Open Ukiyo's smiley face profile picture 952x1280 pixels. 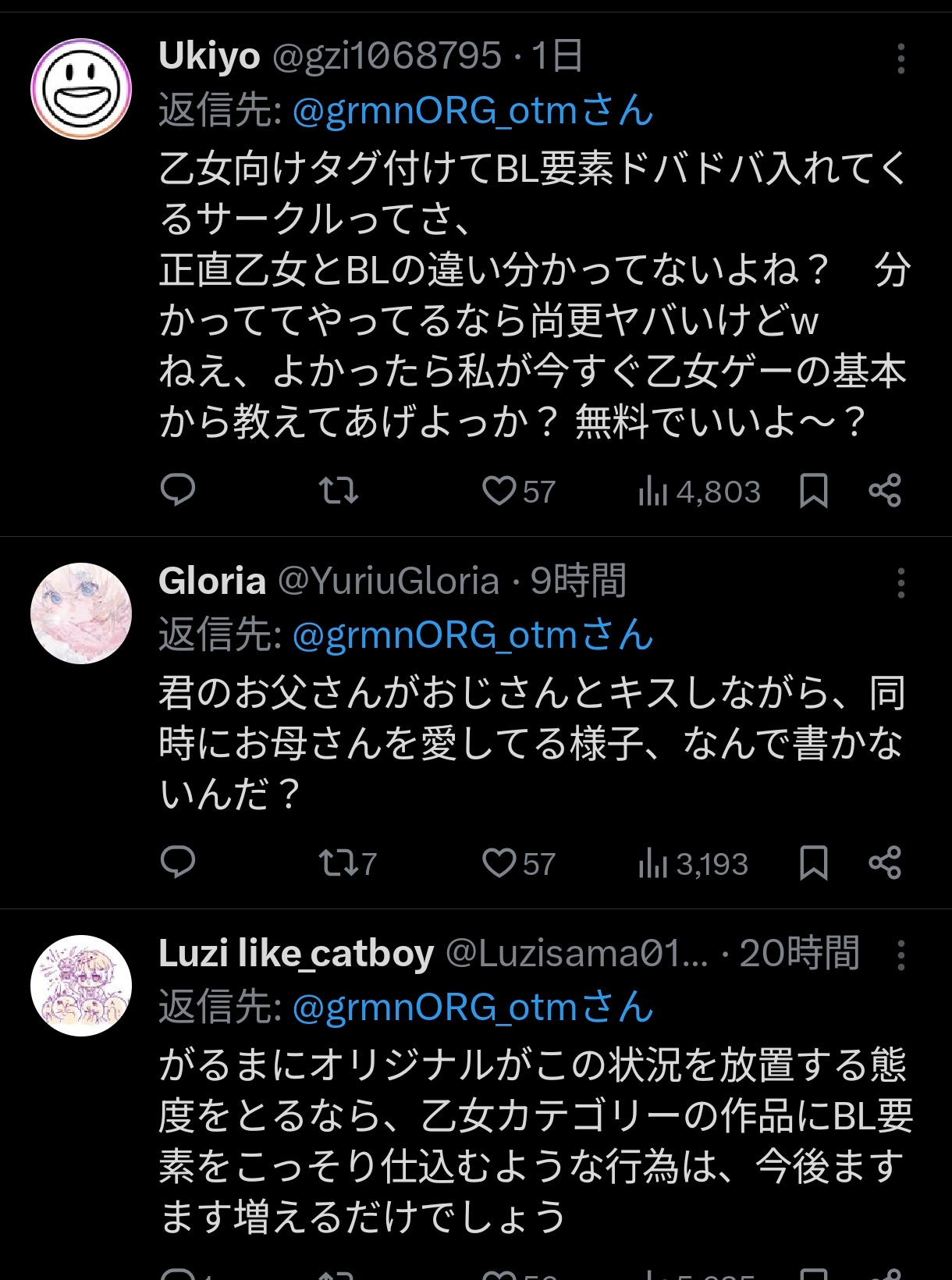[81, 89]
